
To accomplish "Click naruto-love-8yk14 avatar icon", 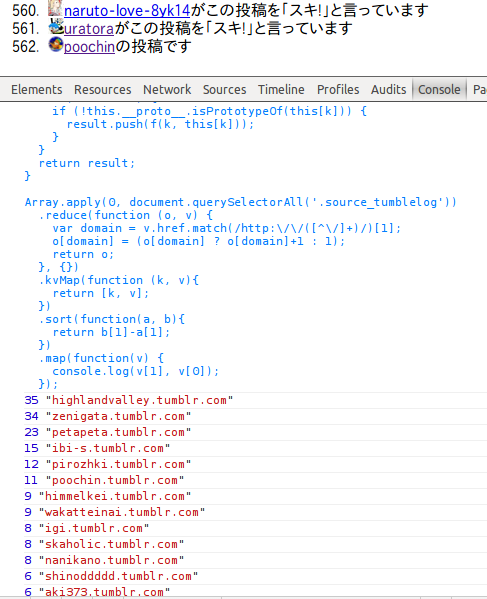I will point(55,8).
